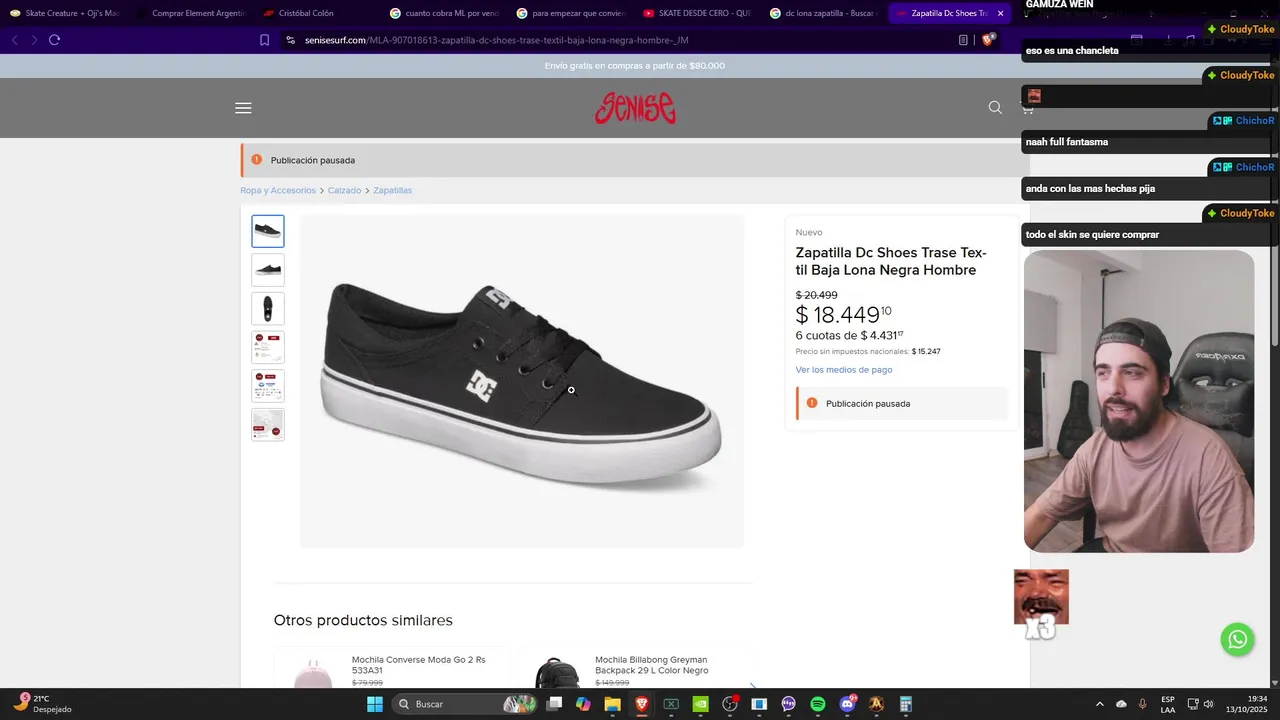Select second shoe thumbnail
Viewport: 1280px width, 720px height.
268,270
